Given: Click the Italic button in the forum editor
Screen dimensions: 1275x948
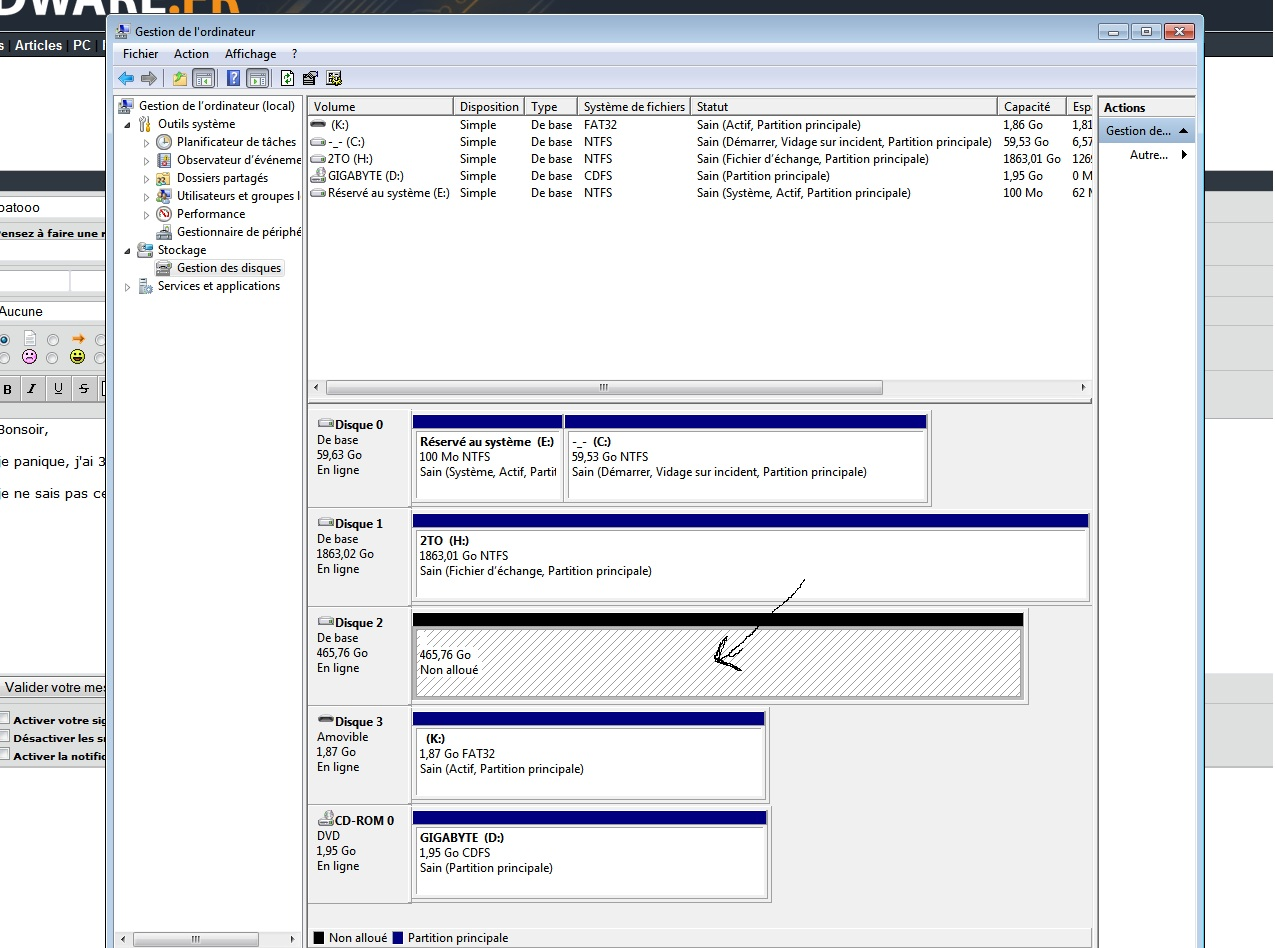Looking at the screenshot, I should 32,389.
